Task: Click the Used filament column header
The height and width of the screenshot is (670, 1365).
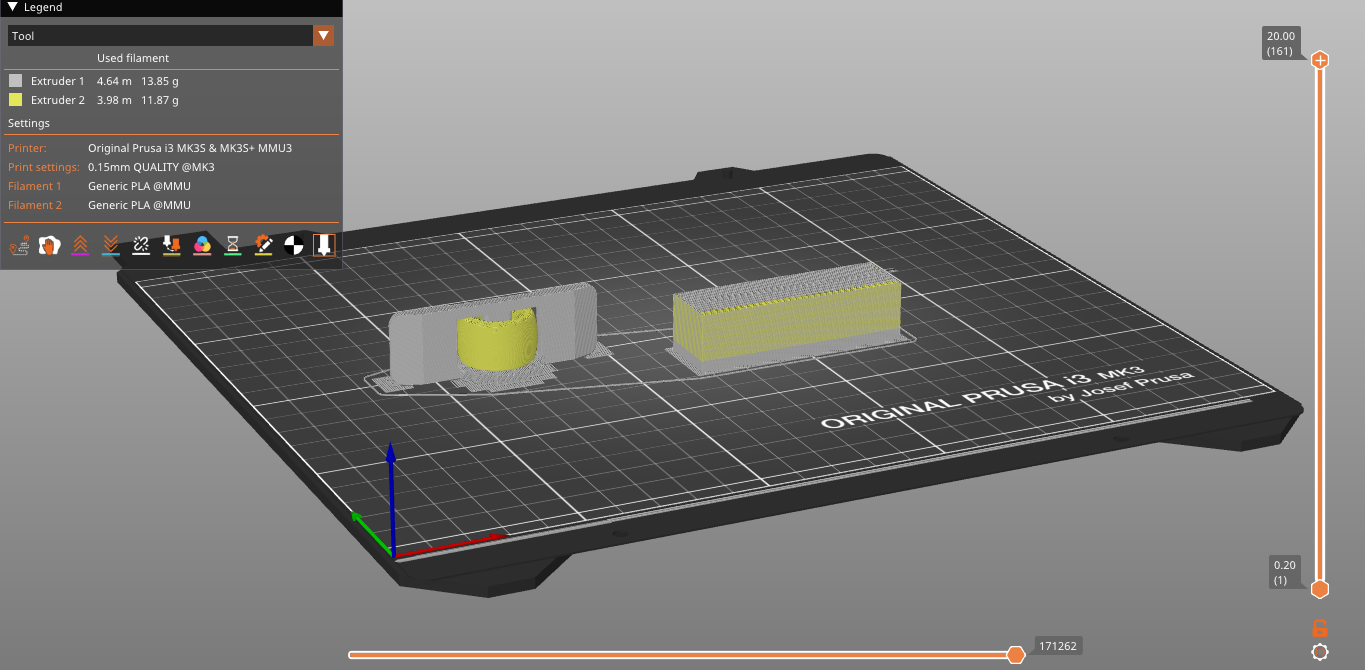Action: pos(133,58)
